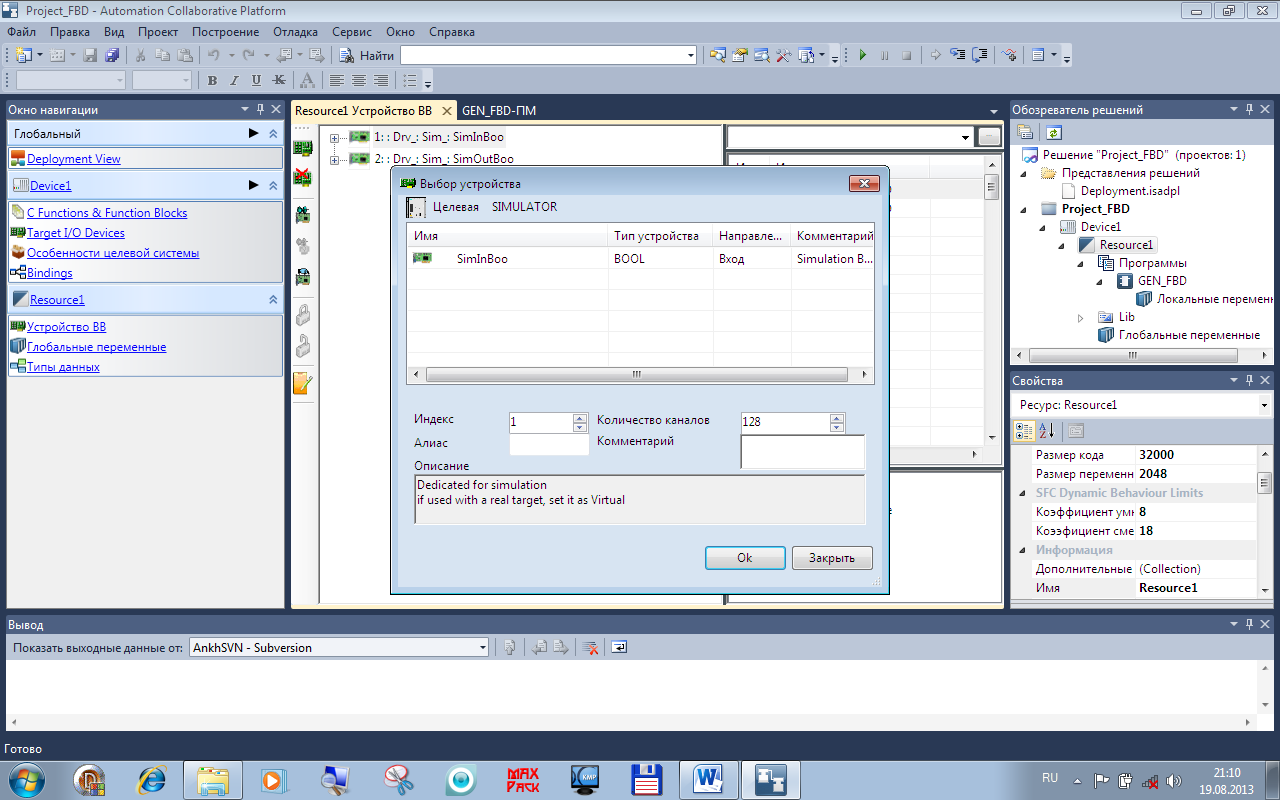The image size is (1280, 800).
Task: Toggle Underline formatting icon
Action: (256, 81)
